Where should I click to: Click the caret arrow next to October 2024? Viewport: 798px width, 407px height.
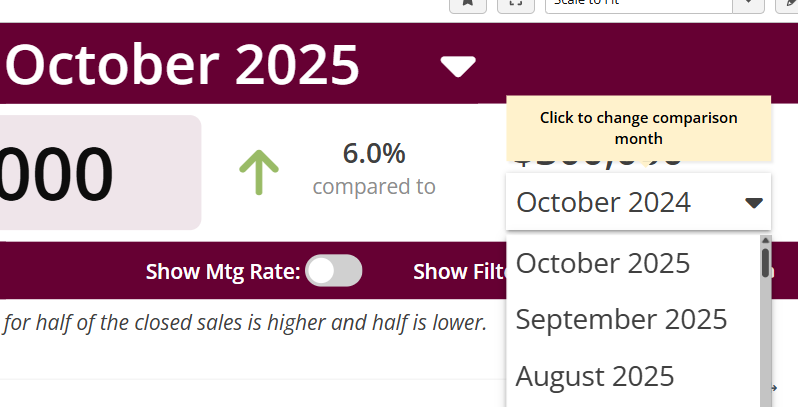click(754, 203)
